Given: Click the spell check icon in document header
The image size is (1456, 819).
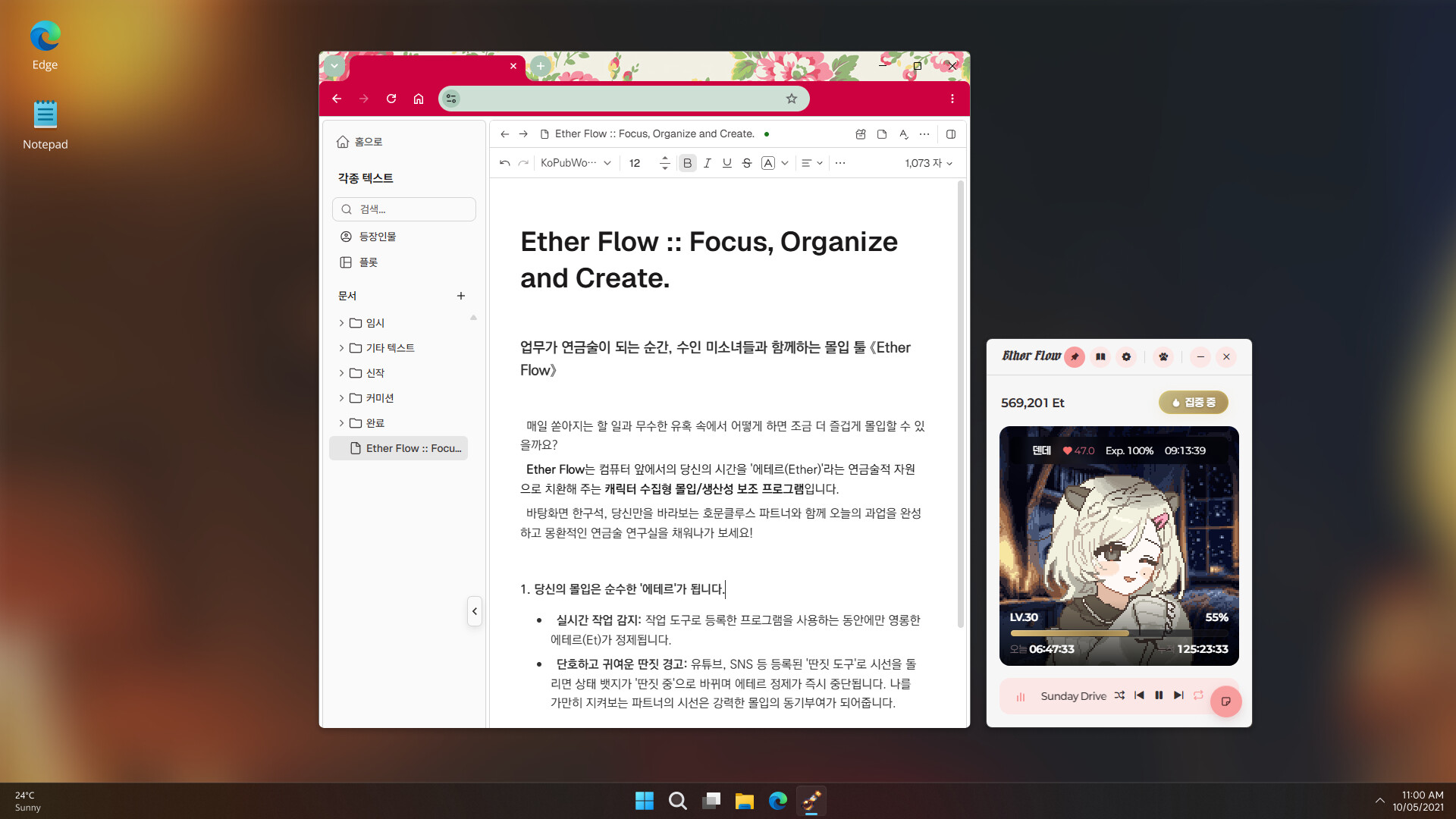Looking at the screenshot, I should click(903, 134).
